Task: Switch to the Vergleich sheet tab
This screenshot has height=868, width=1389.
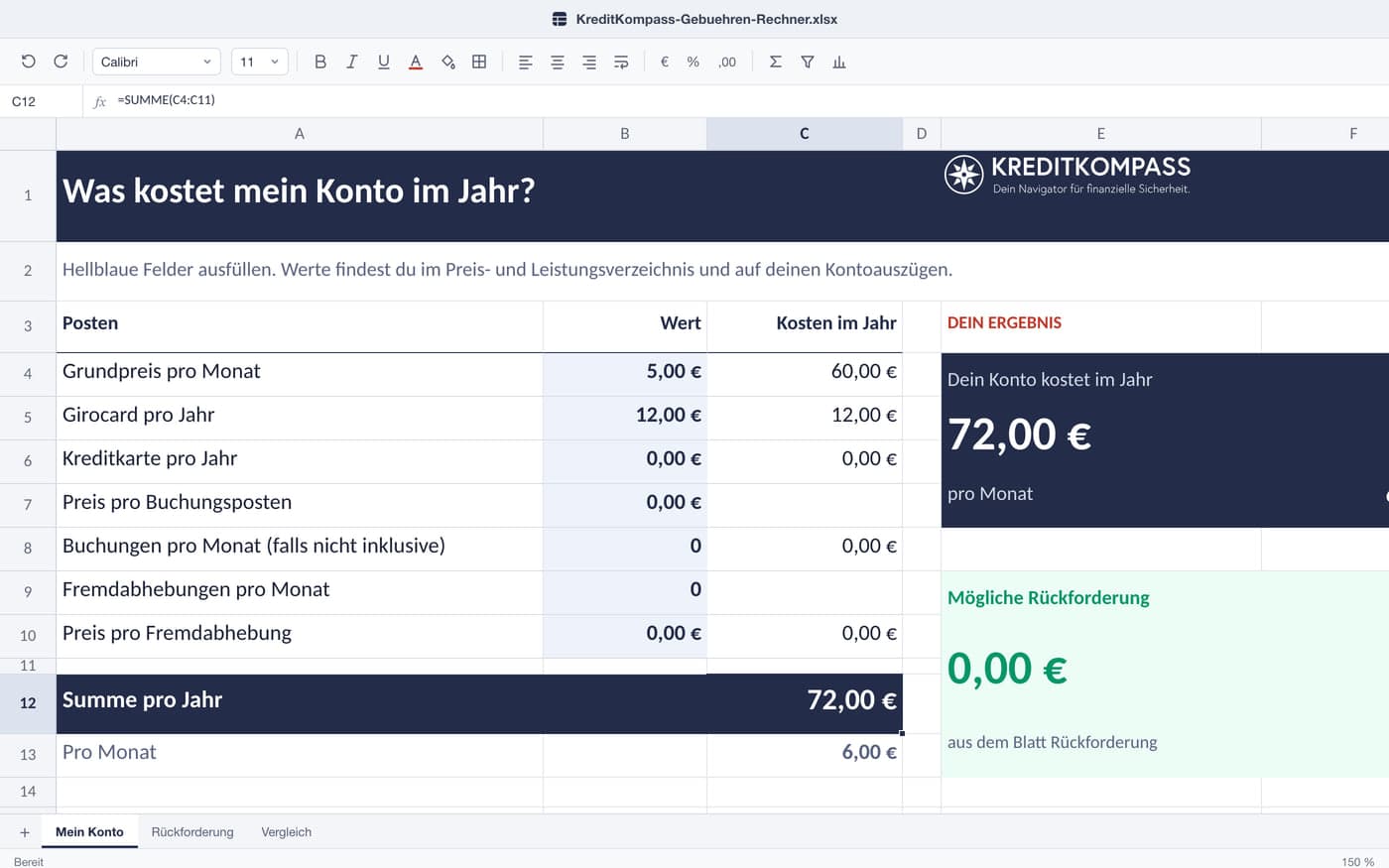Action: pos(287,832)
